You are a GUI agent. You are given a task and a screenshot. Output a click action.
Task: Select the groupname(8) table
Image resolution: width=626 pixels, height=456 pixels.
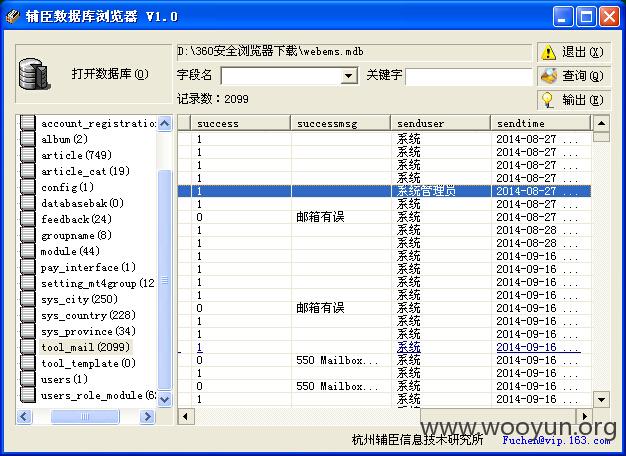[76, 235]
